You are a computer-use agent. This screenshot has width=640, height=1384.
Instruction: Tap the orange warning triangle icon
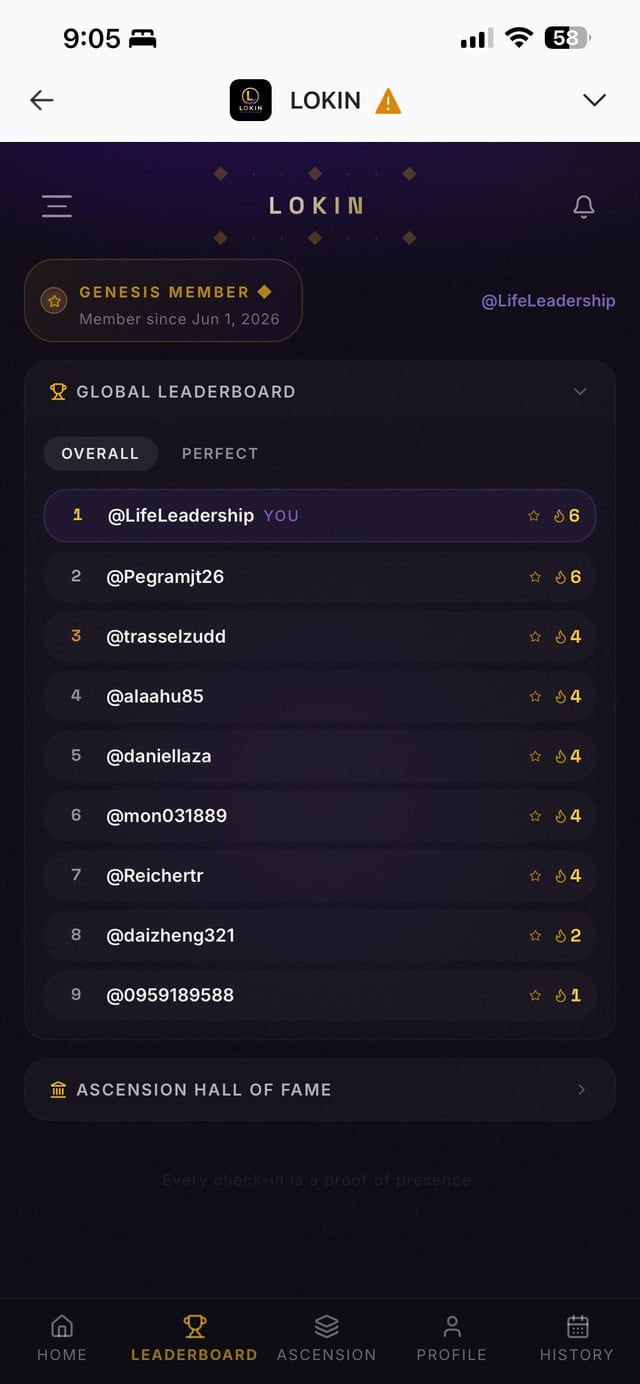pyautogui.click(x=388, y=101)
